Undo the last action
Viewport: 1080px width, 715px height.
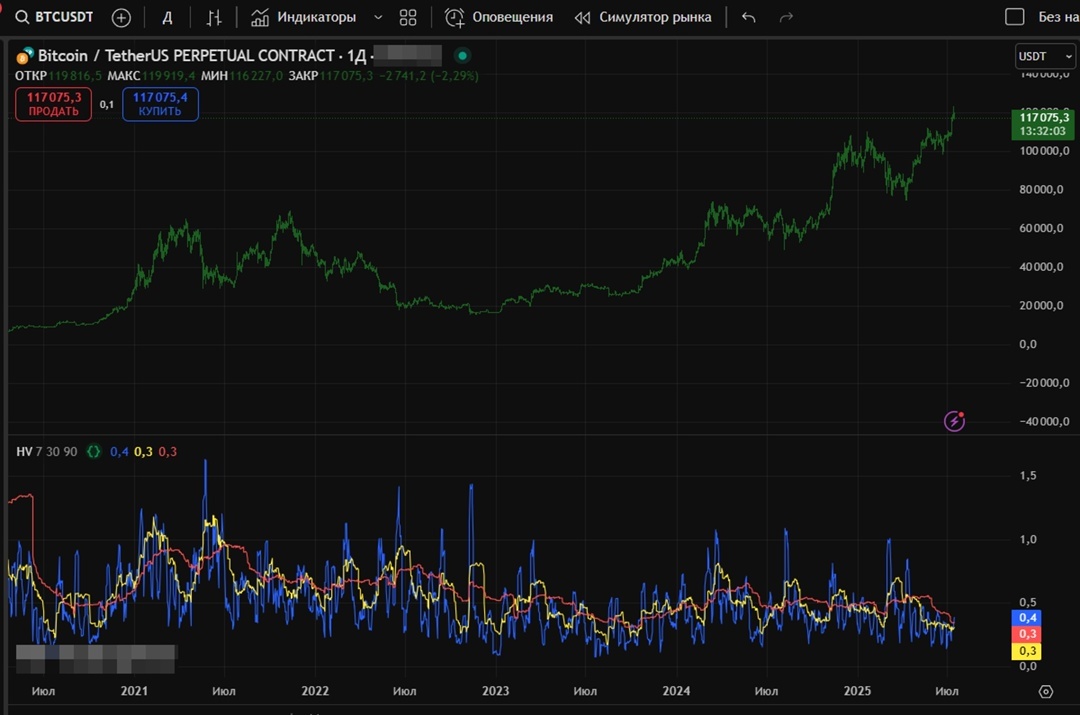point(749,18)
